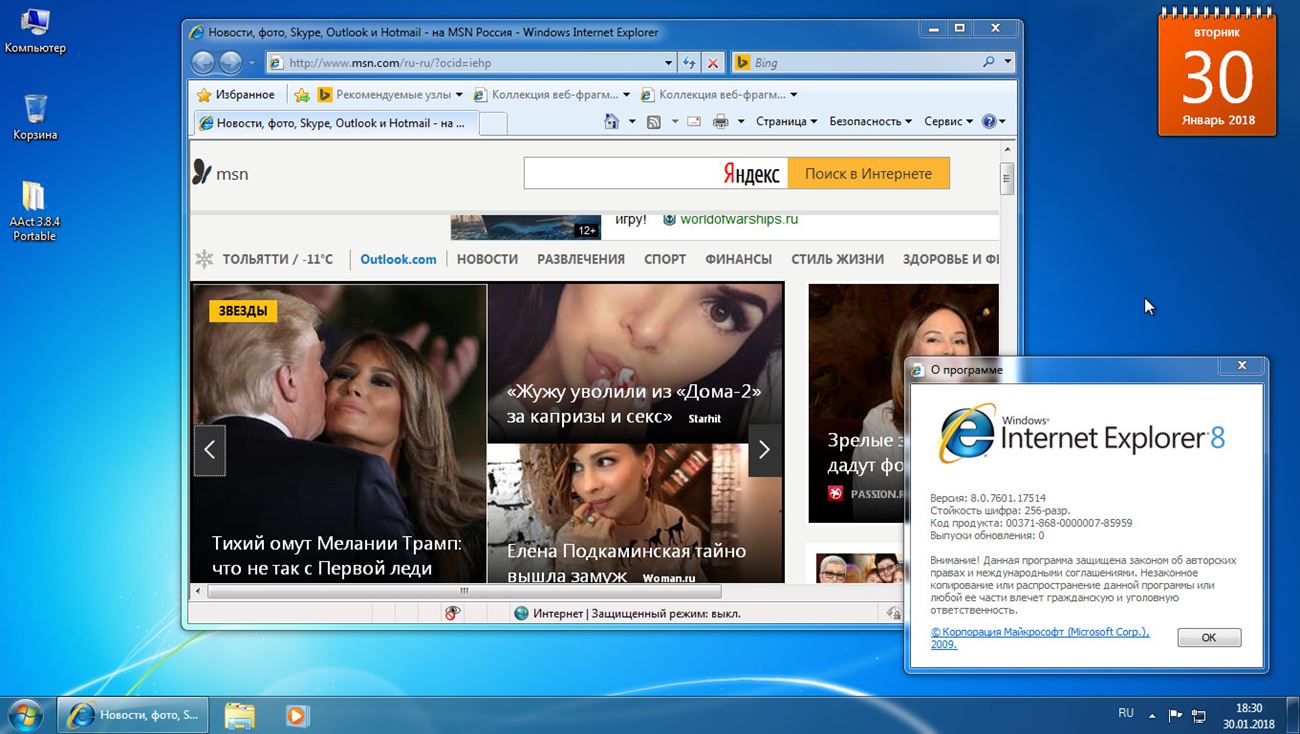
Task: Stop loading with the red X icon
Action: coord(712,62)
